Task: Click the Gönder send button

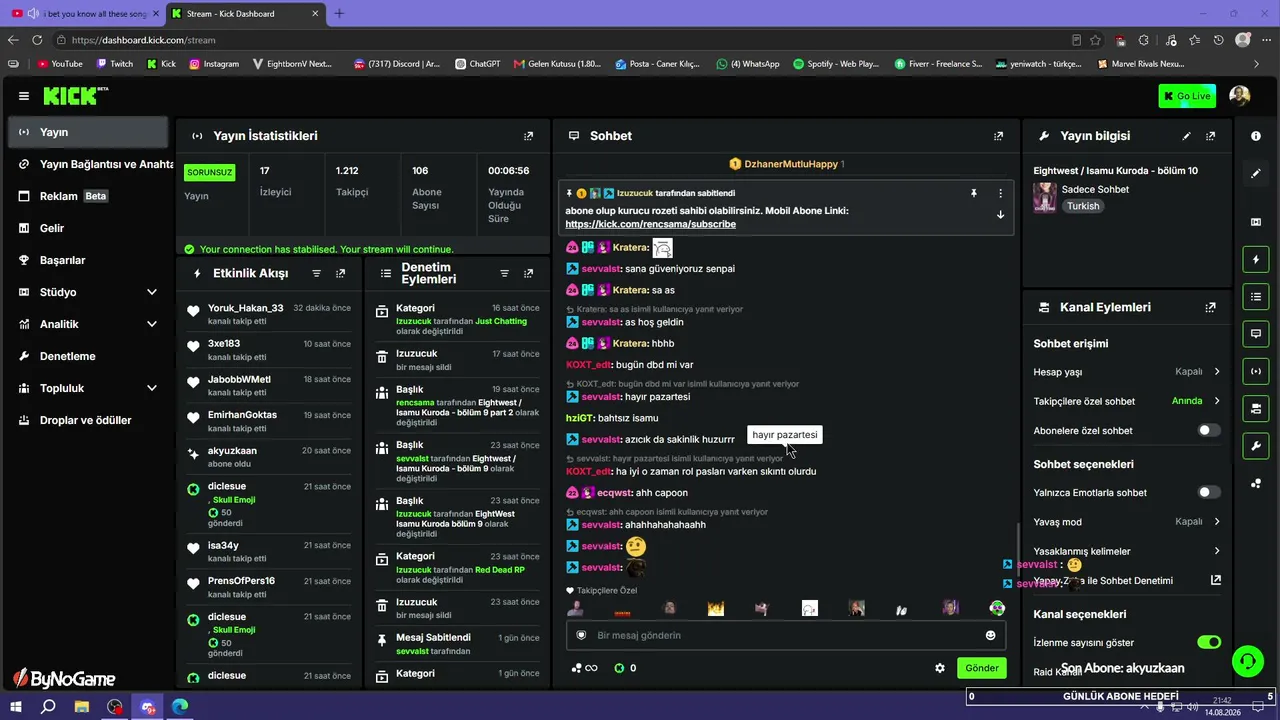Action: pos(981,668)
